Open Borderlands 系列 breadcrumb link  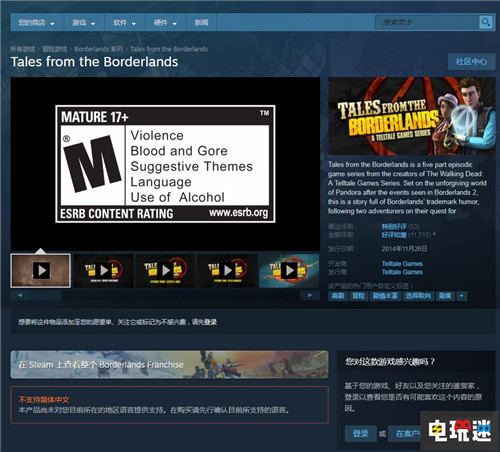pyautogui.click(x=99, y=49)
